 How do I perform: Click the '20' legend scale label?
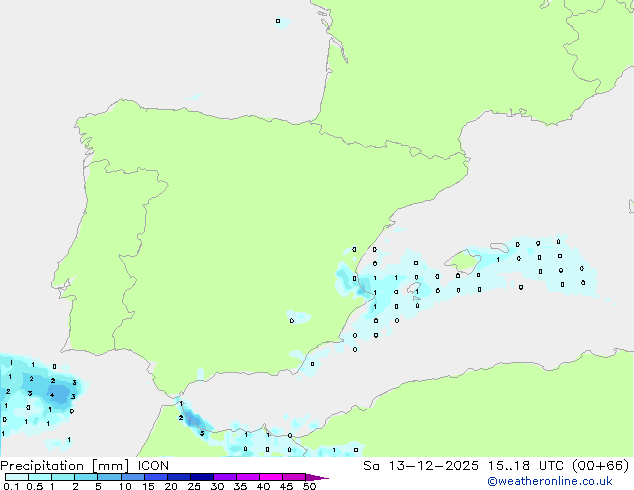tap(171, 486)
